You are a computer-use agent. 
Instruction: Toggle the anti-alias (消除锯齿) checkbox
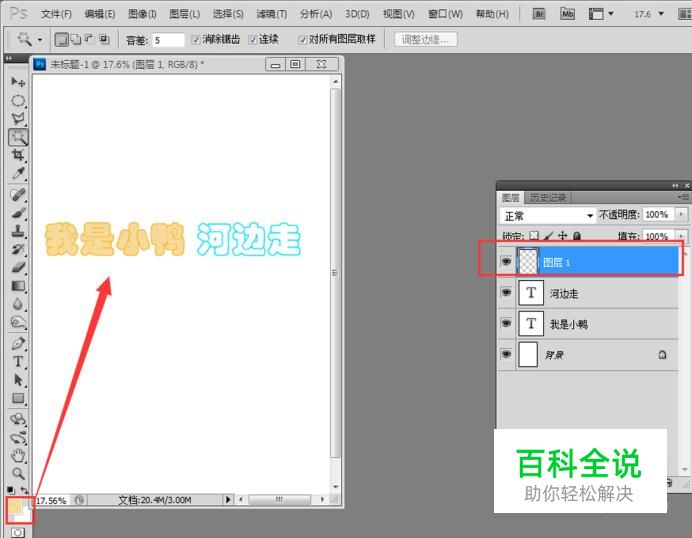(x=196, y=40)
